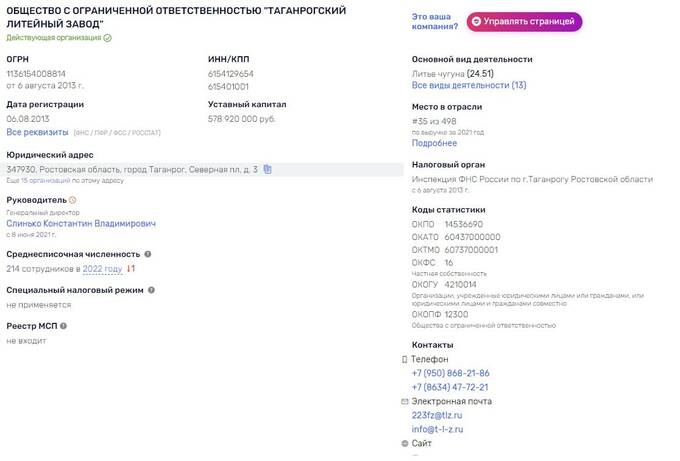
Task: Click the phone icon beside Телефон
Action: tap(405, 359)
